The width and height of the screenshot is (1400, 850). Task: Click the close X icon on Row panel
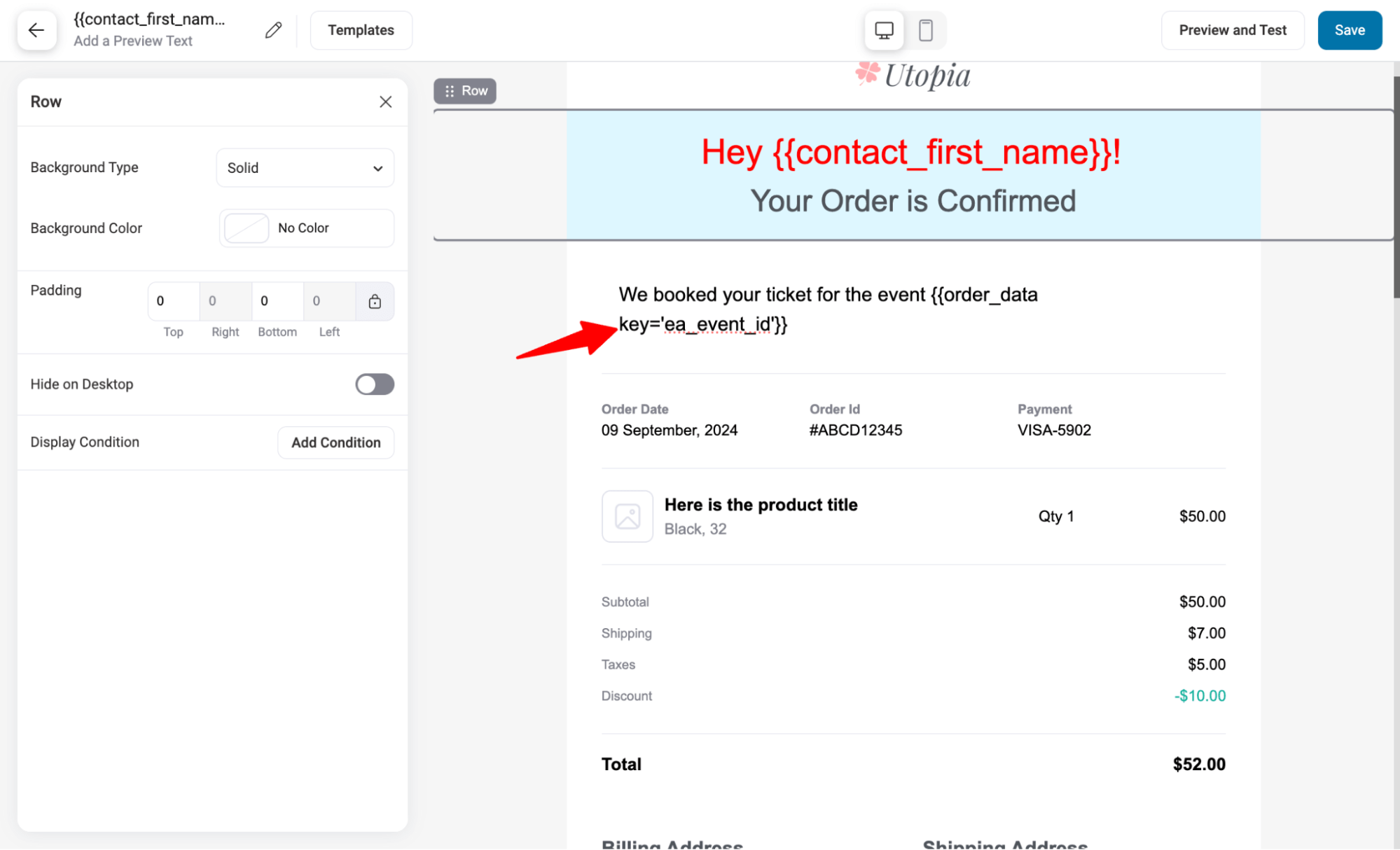tap(385, 101)
